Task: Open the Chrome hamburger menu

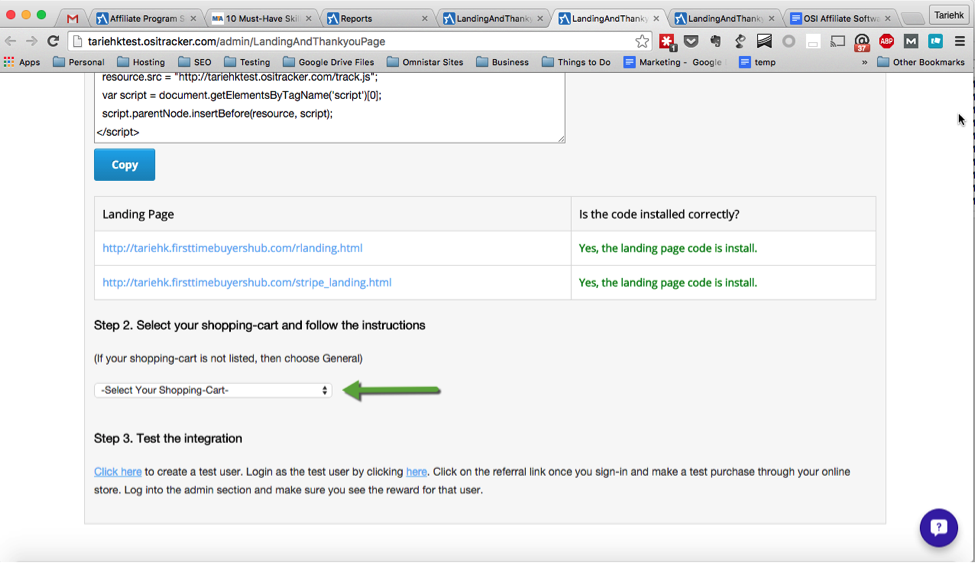Action: 960,42
